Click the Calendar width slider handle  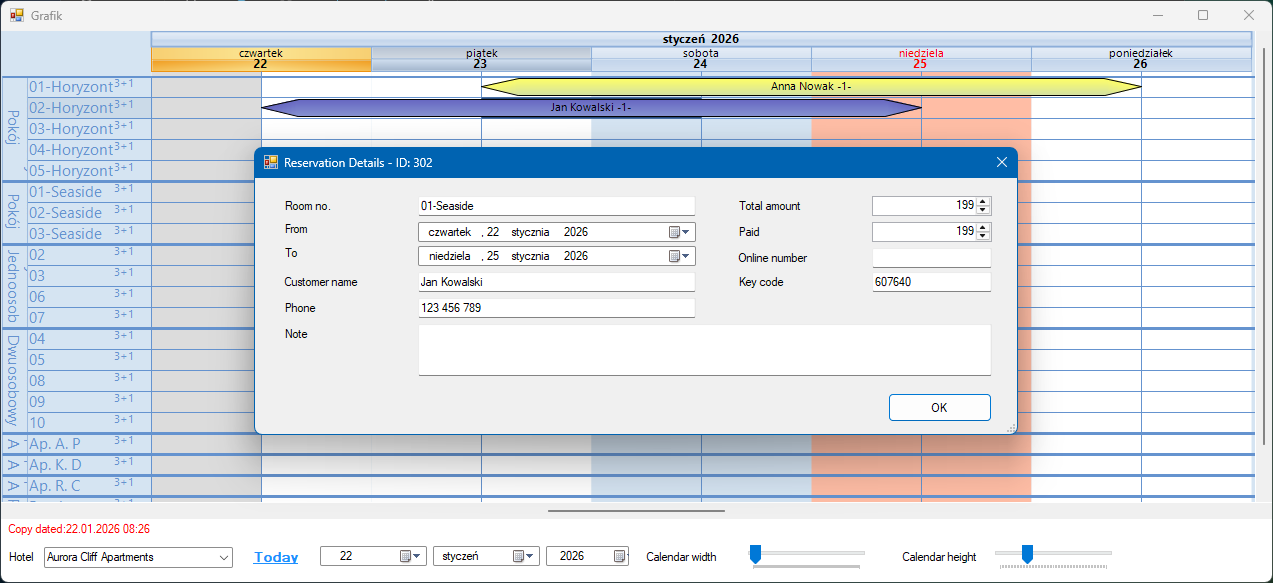coord(756,553)
